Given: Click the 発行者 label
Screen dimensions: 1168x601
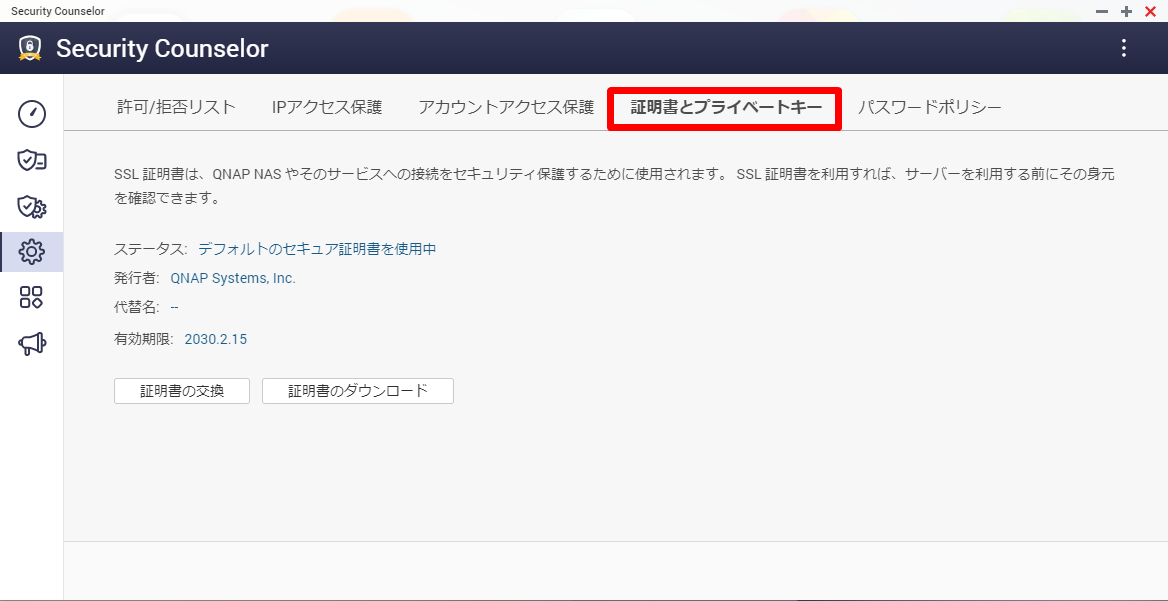Looking at the screenshot, I should pyautogui.click(x=136, y=279).
